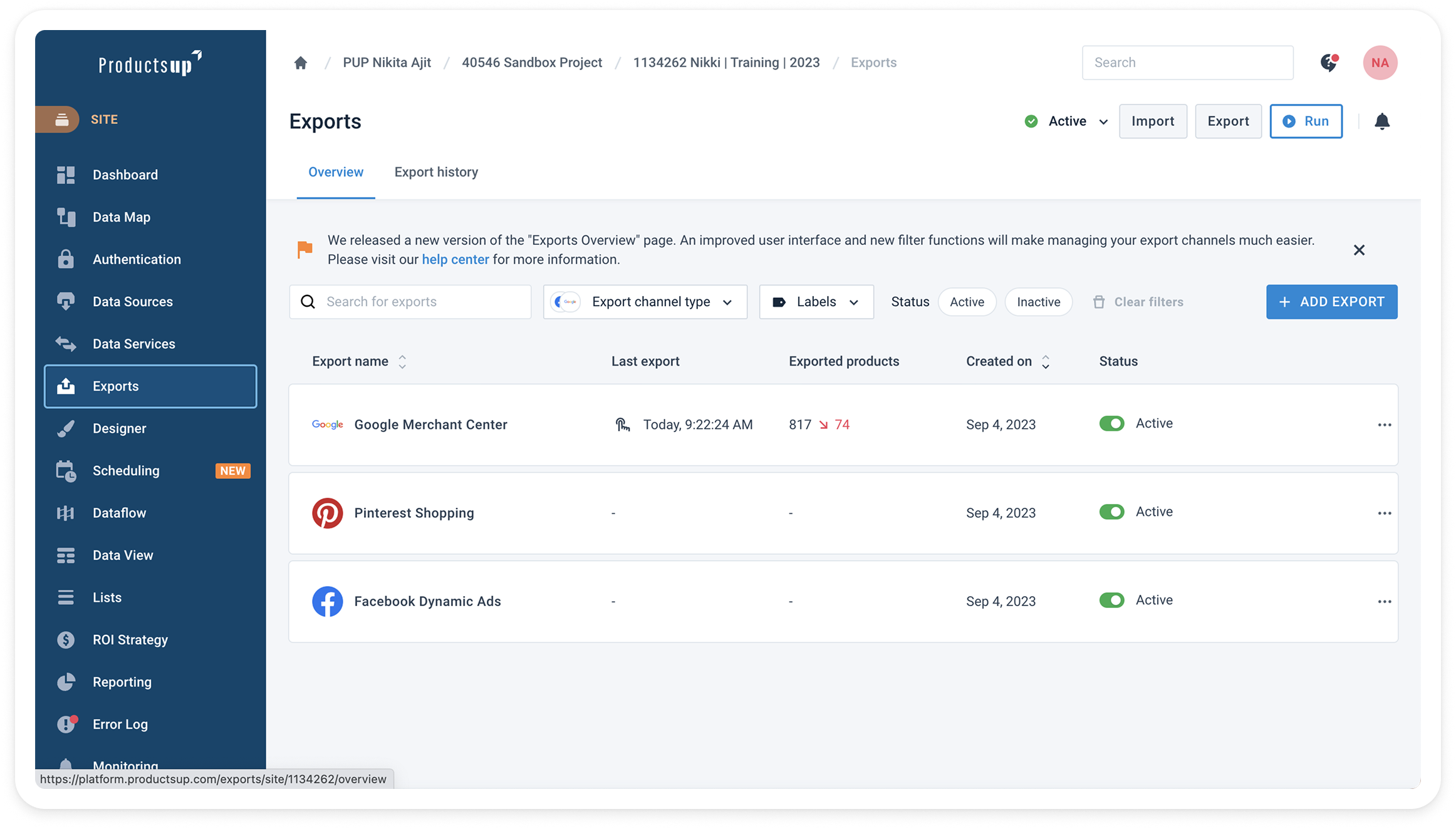
Task: Switch to the Overview tab
Action: [x=336, y=172]
